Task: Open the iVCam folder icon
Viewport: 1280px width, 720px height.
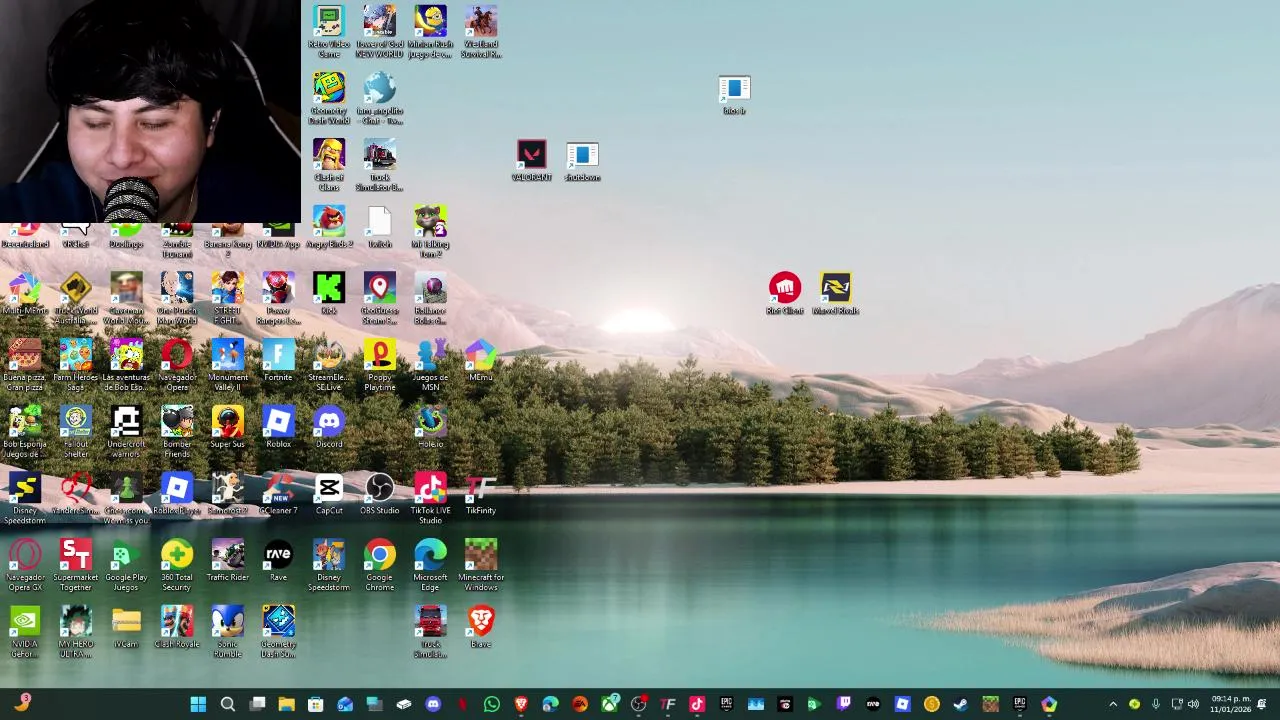Action: [126, 627]
